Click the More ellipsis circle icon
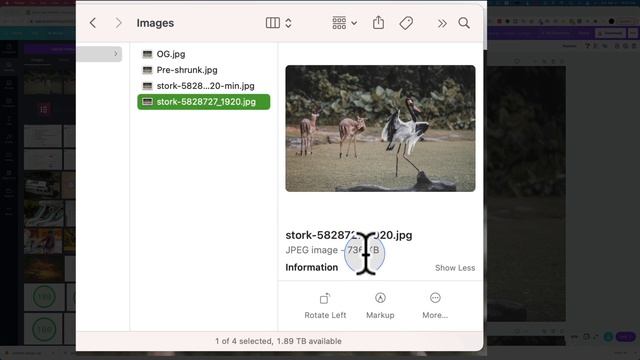The height and width of the screenshot is (360, 640). [435, 298]
